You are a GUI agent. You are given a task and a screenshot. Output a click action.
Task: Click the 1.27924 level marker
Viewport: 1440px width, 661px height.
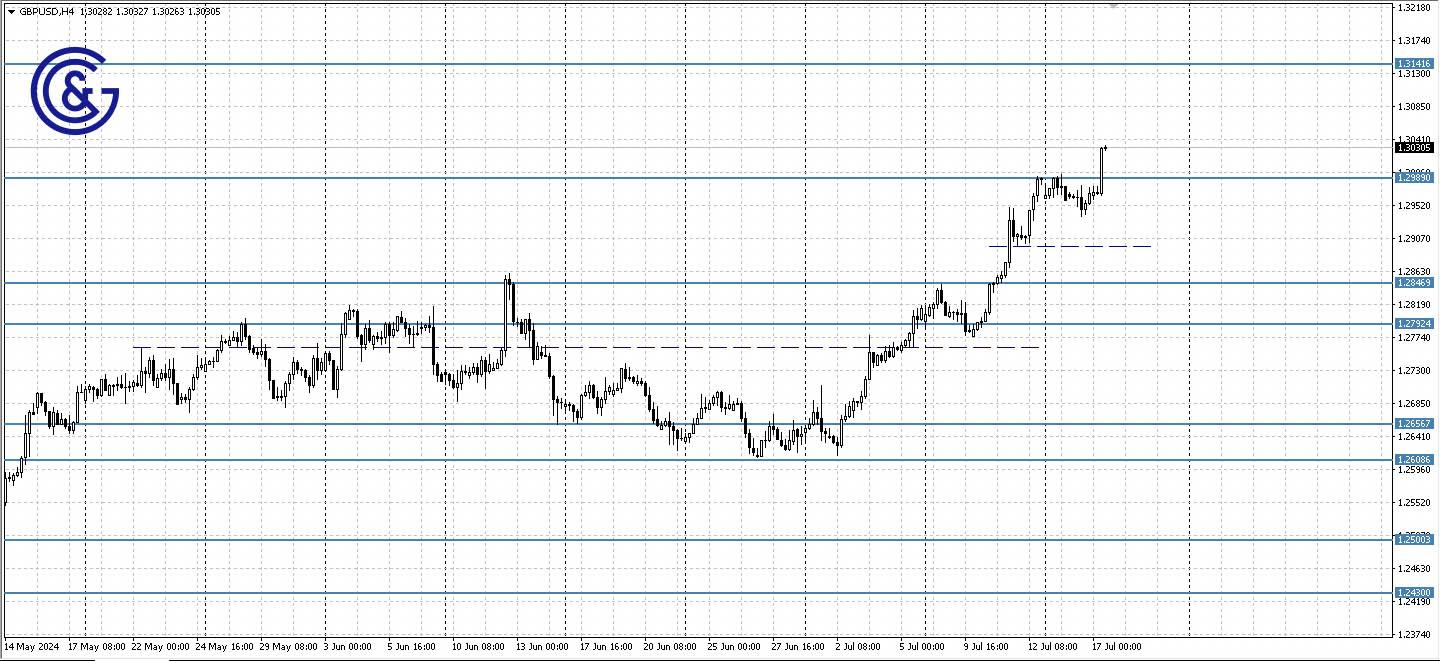pos(1414,323)
